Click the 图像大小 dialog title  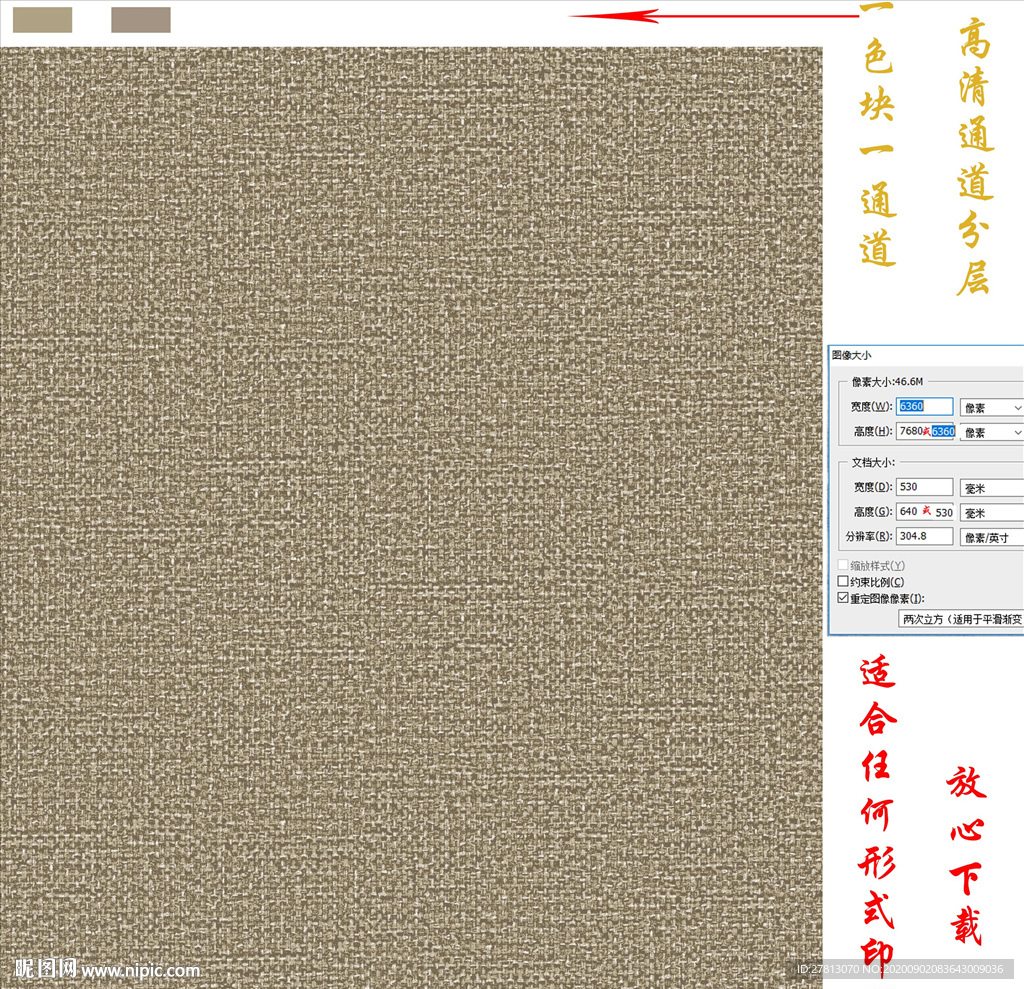(851, 355)
